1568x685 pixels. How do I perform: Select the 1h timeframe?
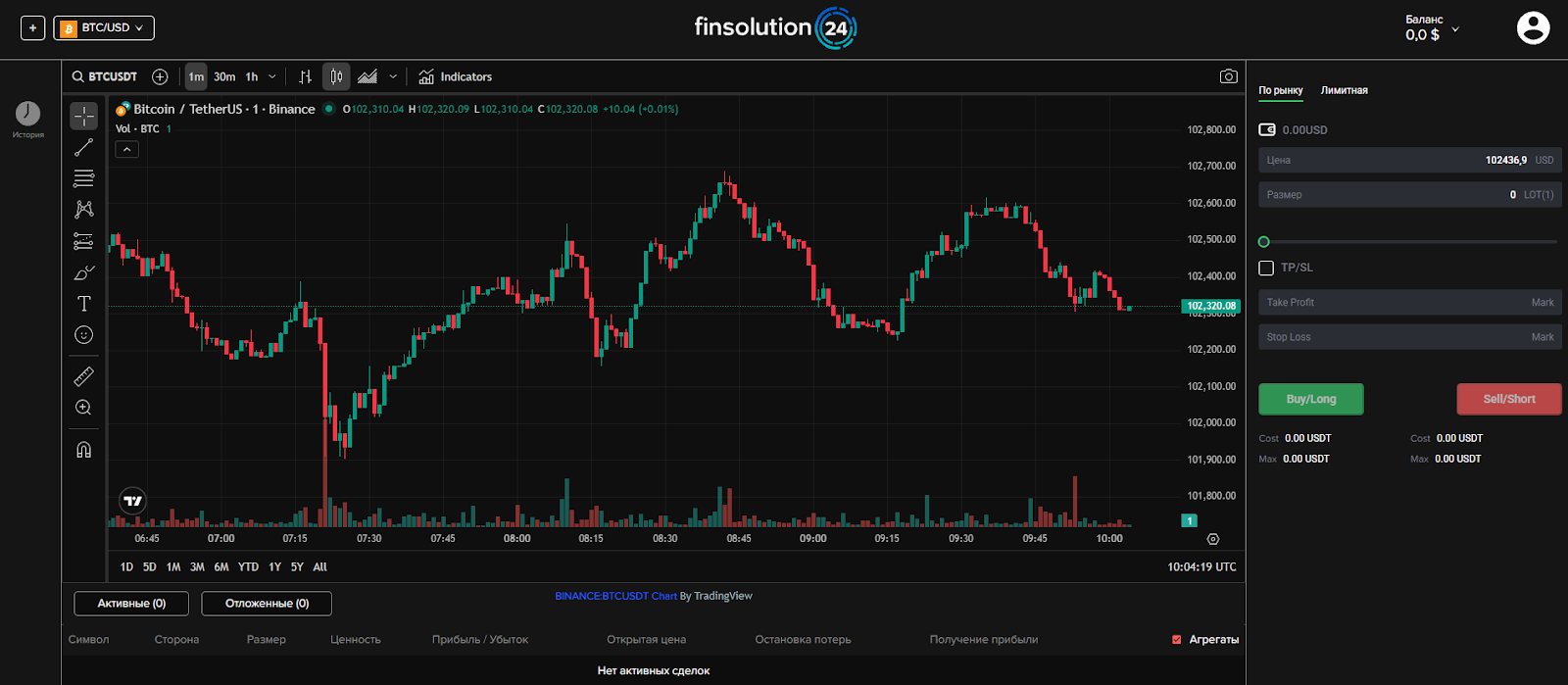pyautogui.click(x=252, y=76)
